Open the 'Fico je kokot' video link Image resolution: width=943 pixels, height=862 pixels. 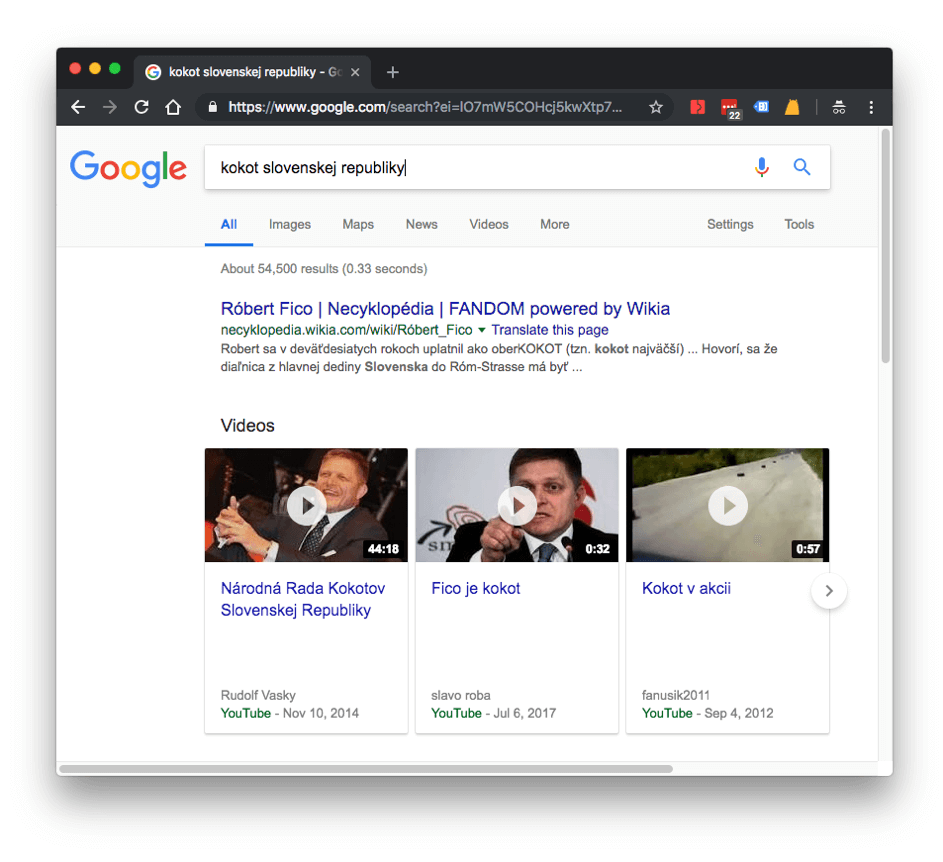(476, 588)
